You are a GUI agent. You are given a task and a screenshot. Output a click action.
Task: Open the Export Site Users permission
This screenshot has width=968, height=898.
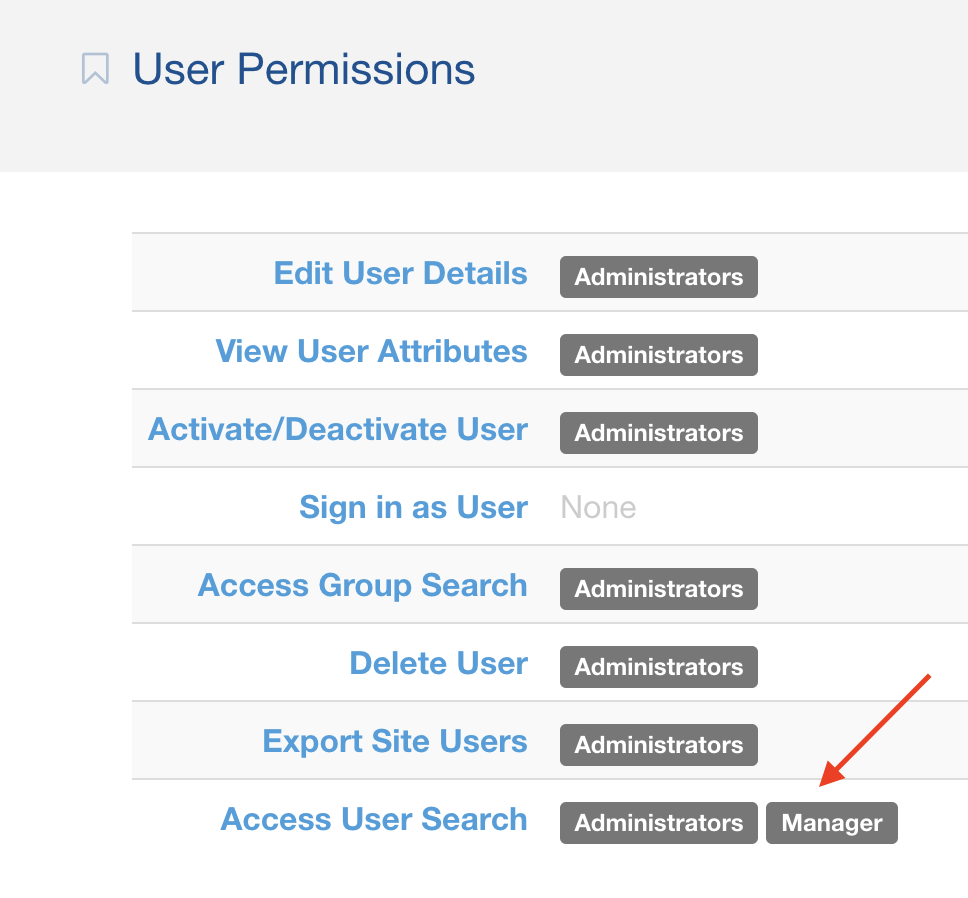pyautogui.click(x=394, y=741)
